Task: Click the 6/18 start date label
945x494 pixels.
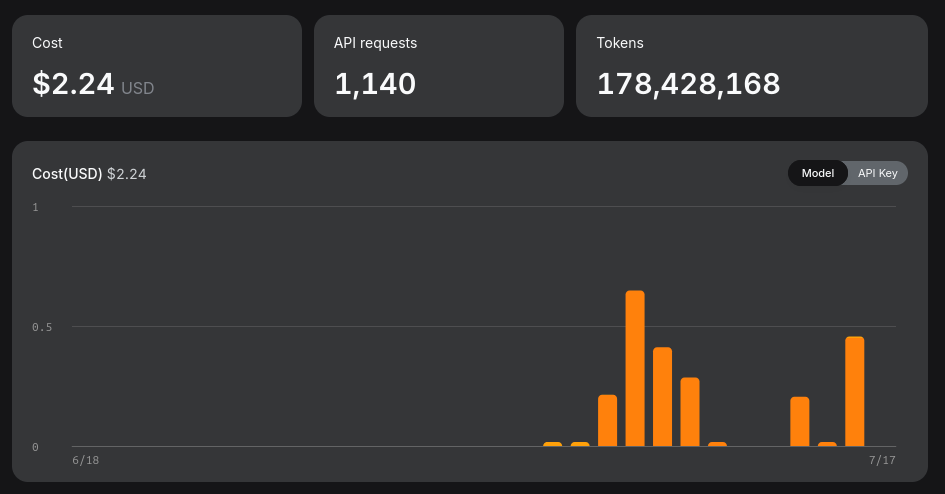Action: pyautogui.click(x=86, y=460)
